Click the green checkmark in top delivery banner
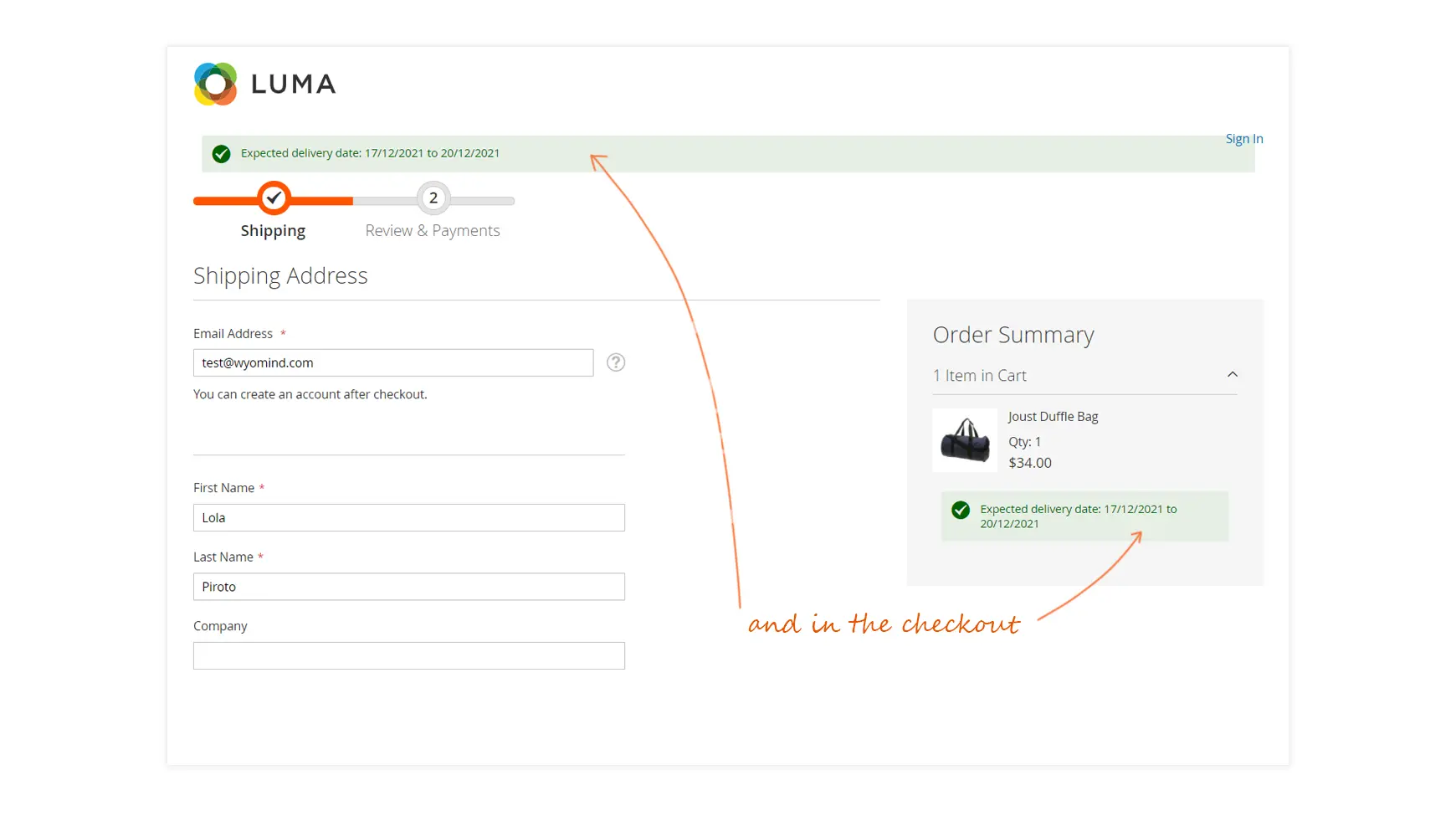 [221, 154]
